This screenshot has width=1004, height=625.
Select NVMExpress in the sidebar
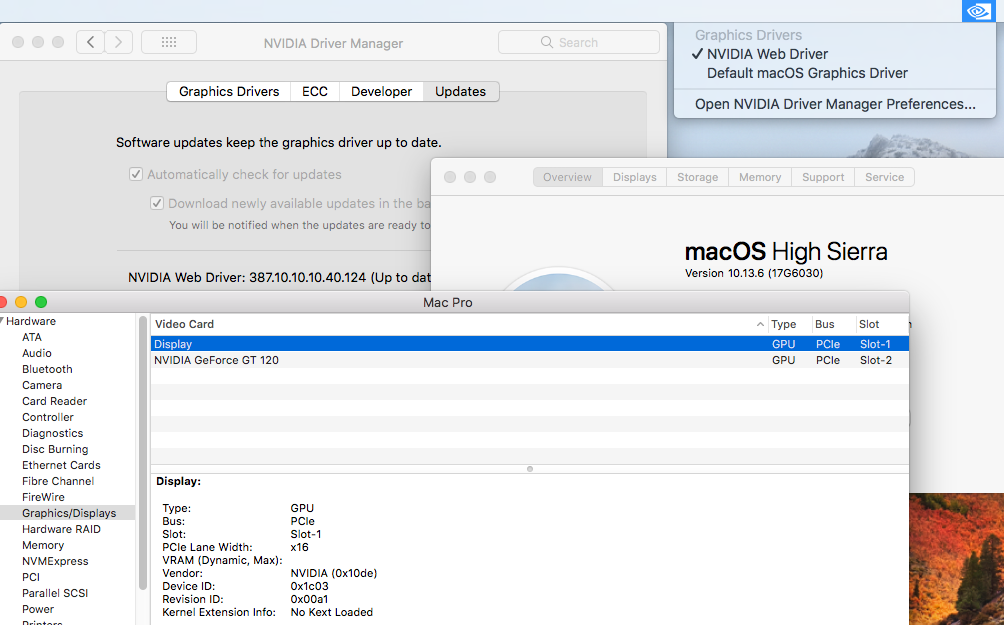(55, 561)
